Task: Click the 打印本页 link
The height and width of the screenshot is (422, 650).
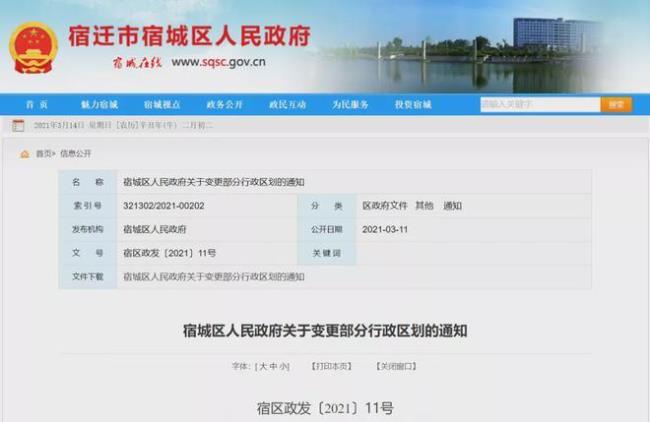Action: click(x=332, y=366)
